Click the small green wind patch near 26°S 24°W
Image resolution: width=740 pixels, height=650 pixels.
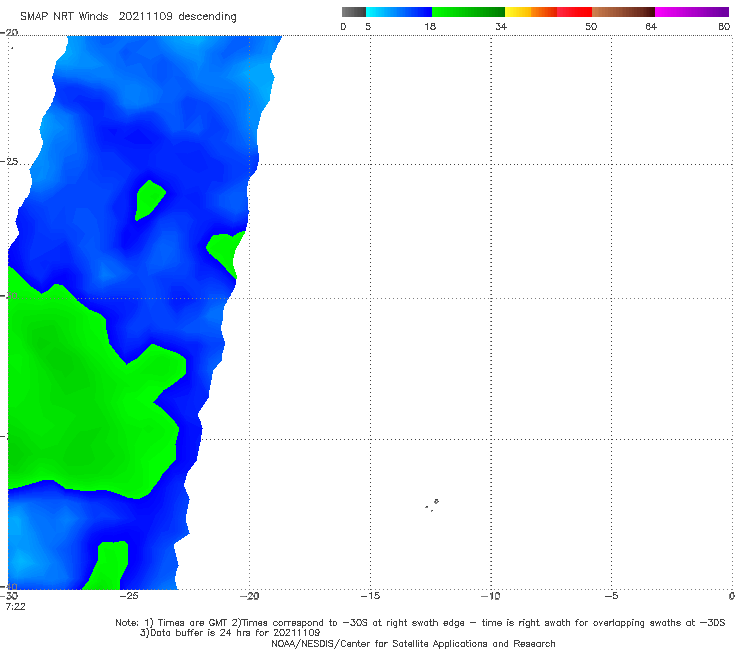point(149,200)
